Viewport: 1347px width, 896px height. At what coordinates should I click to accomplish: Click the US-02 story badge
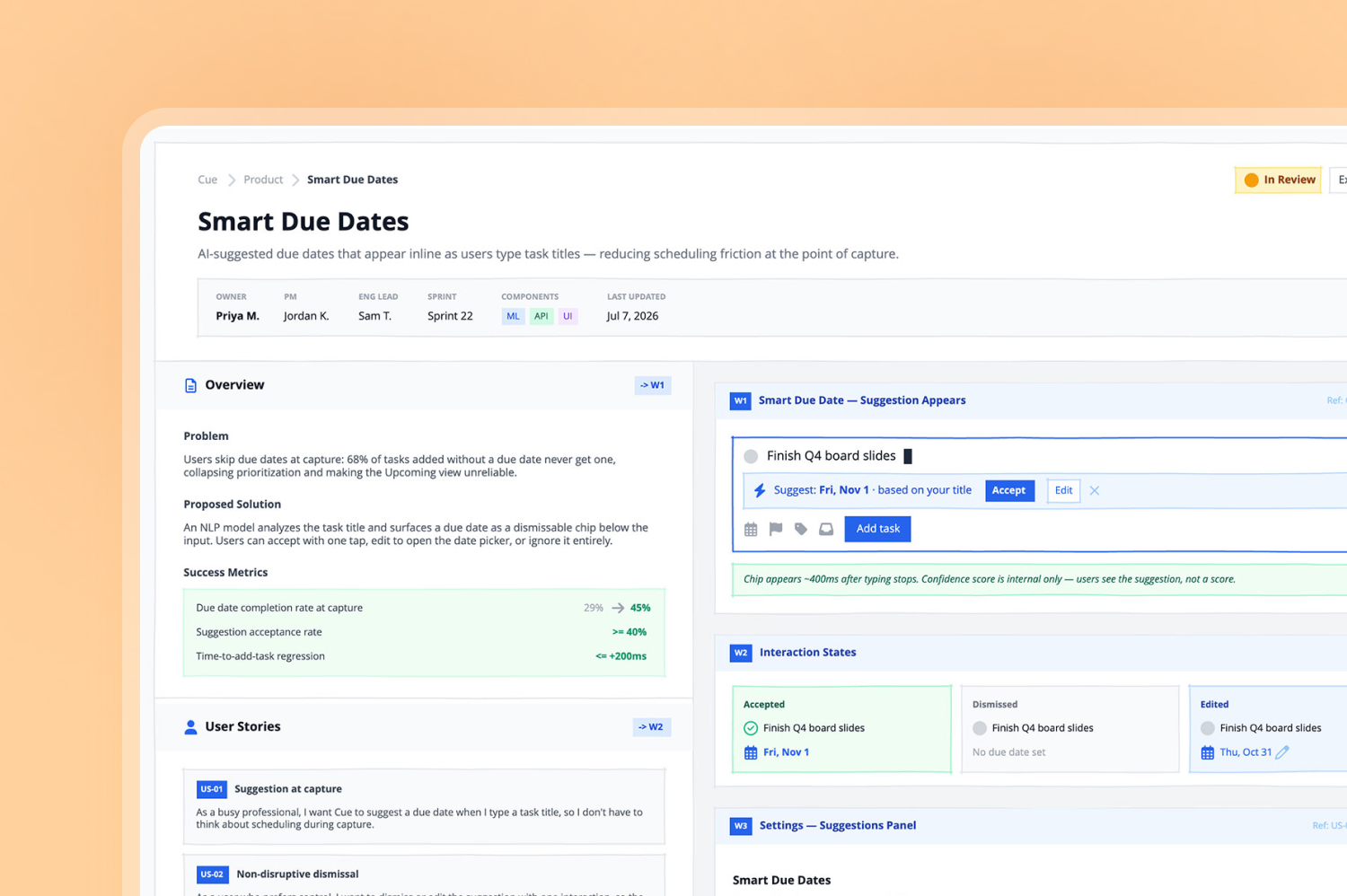(212, 874)
